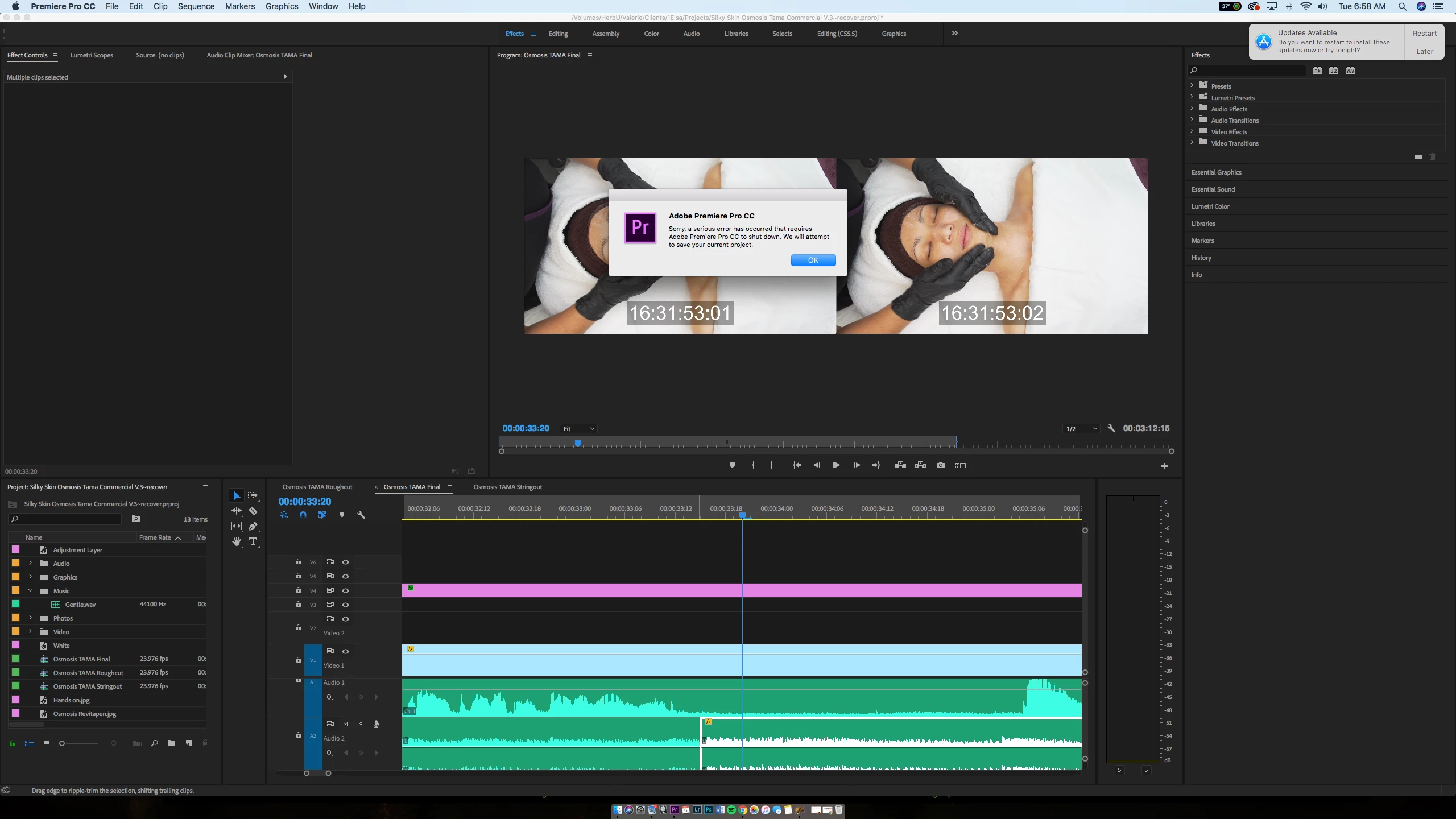Toggle V4 track eye visibility
The height and width of the screenshot is (819, 1456).
345,590
